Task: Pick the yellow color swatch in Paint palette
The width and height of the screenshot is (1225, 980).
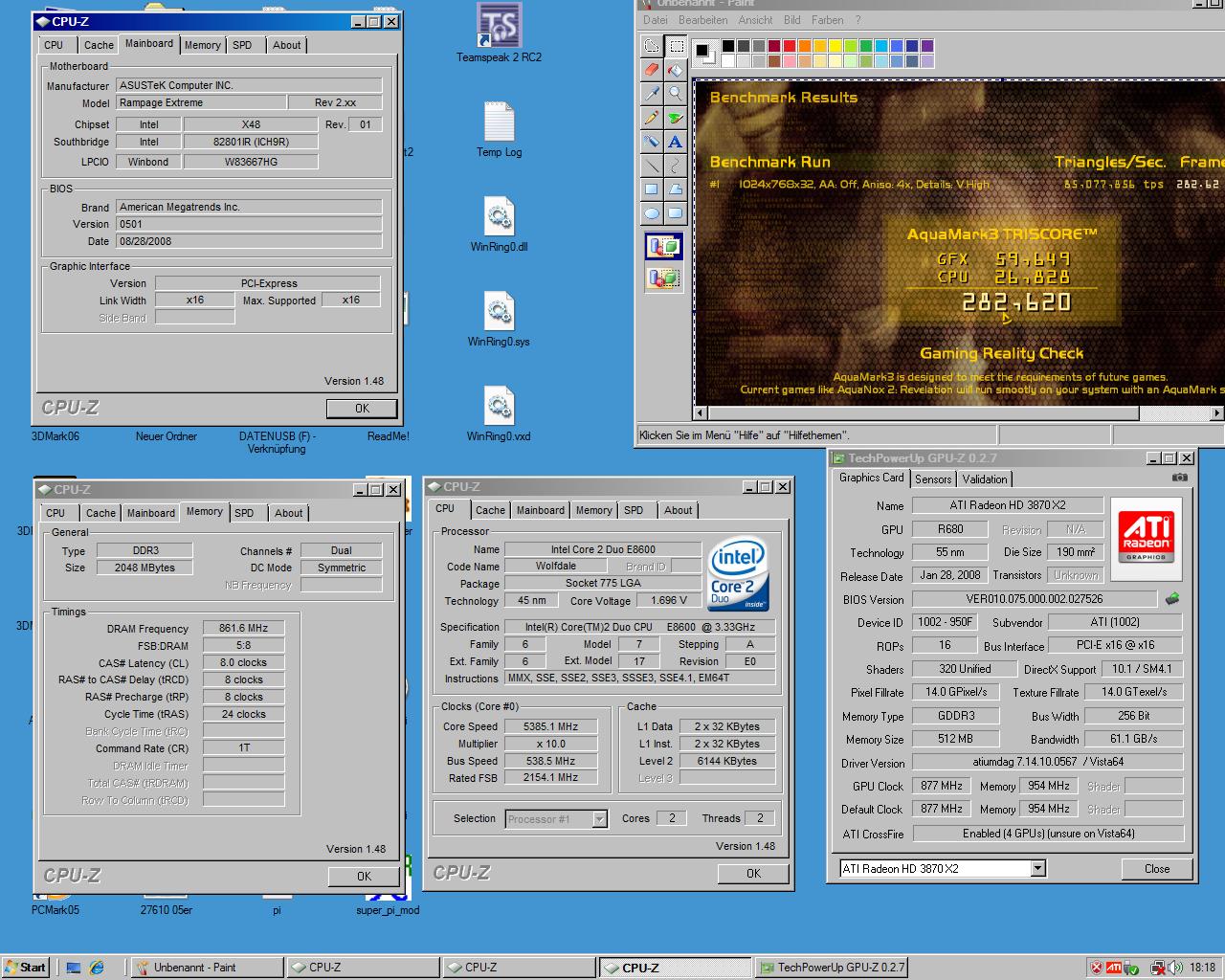Action: pyautogui.click(x=835, y=46)
